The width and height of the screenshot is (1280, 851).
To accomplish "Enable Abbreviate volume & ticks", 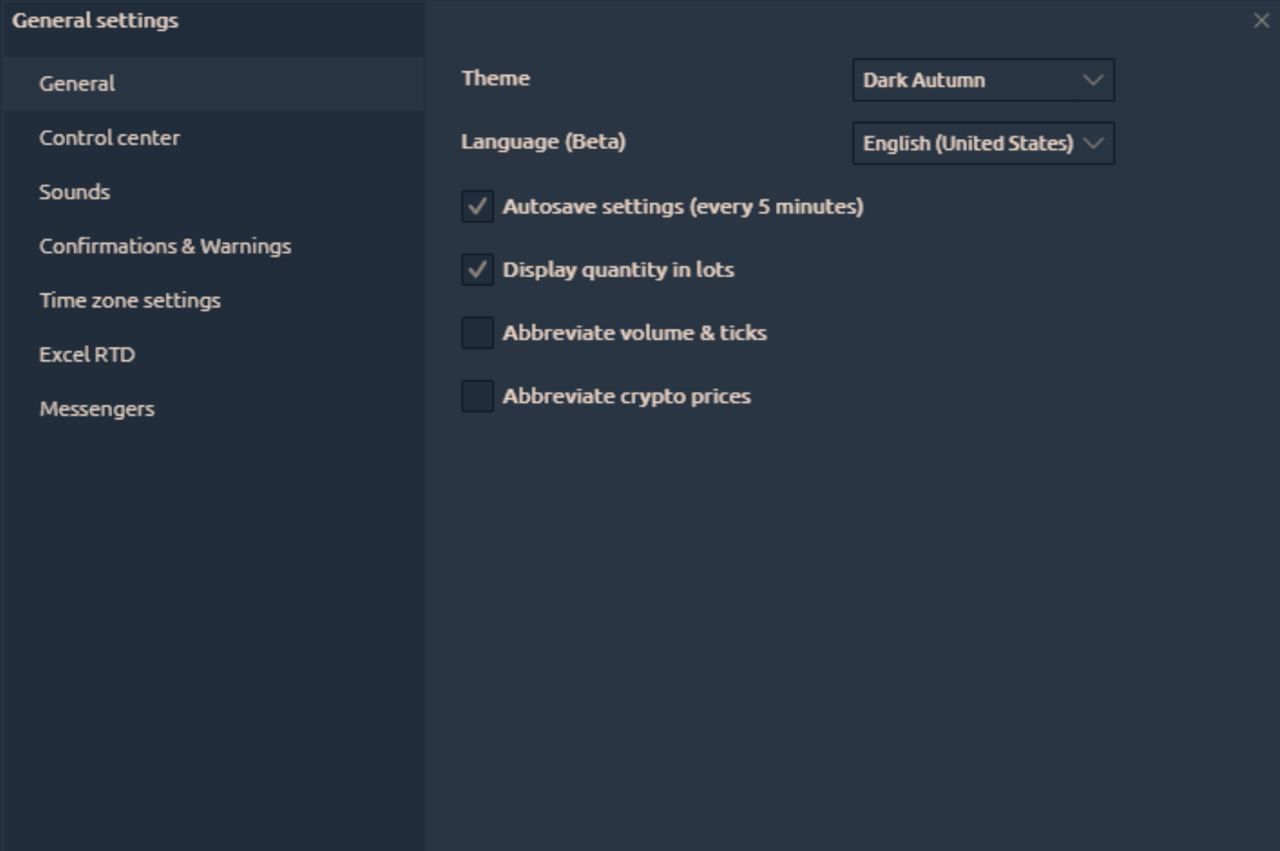I will [478, 333].
